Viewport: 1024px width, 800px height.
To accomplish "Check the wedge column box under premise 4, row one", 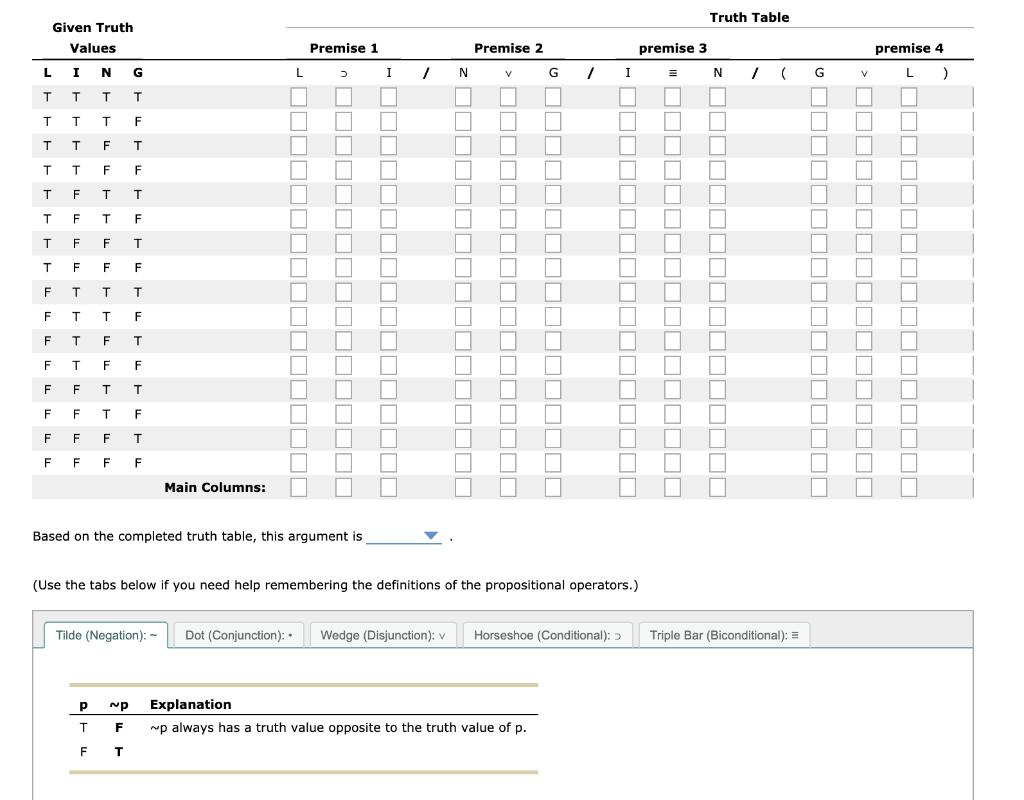I will pos(863,96).
